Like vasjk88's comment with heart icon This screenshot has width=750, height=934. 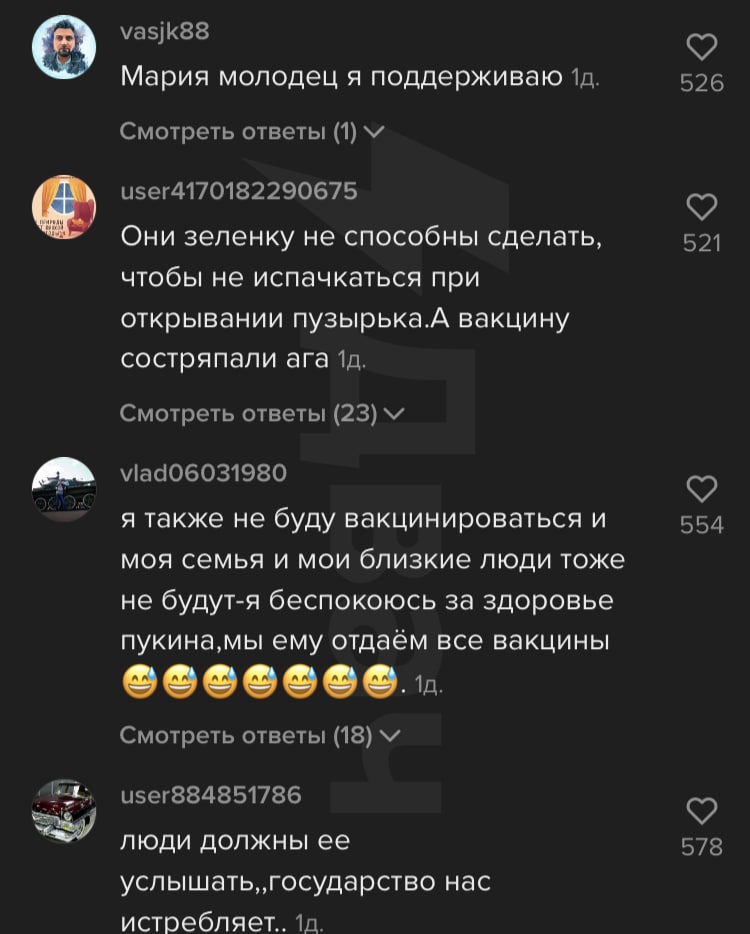702,47
